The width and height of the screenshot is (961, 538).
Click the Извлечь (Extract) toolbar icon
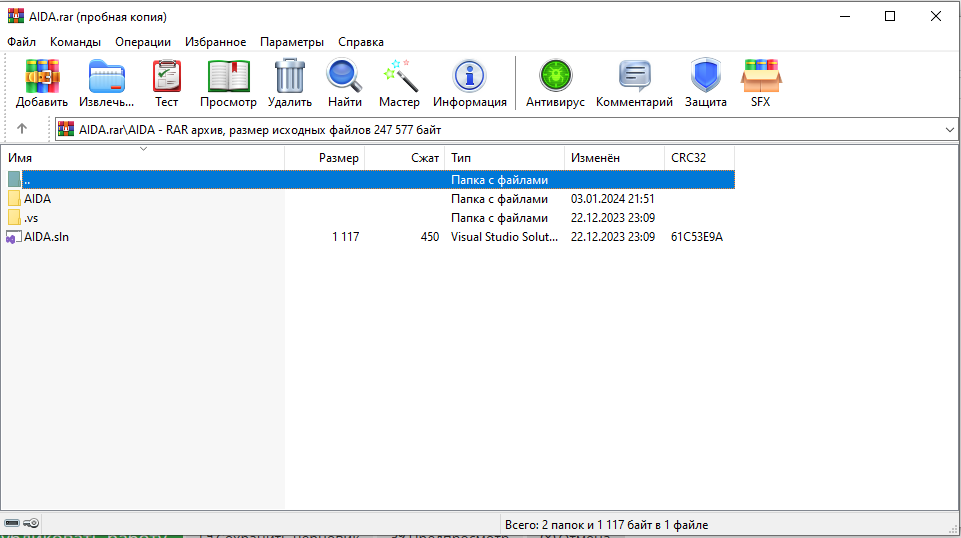click(107, 77)
